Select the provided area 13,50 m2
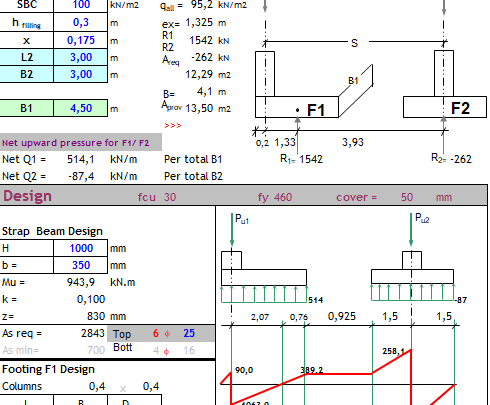 [199, 108]
